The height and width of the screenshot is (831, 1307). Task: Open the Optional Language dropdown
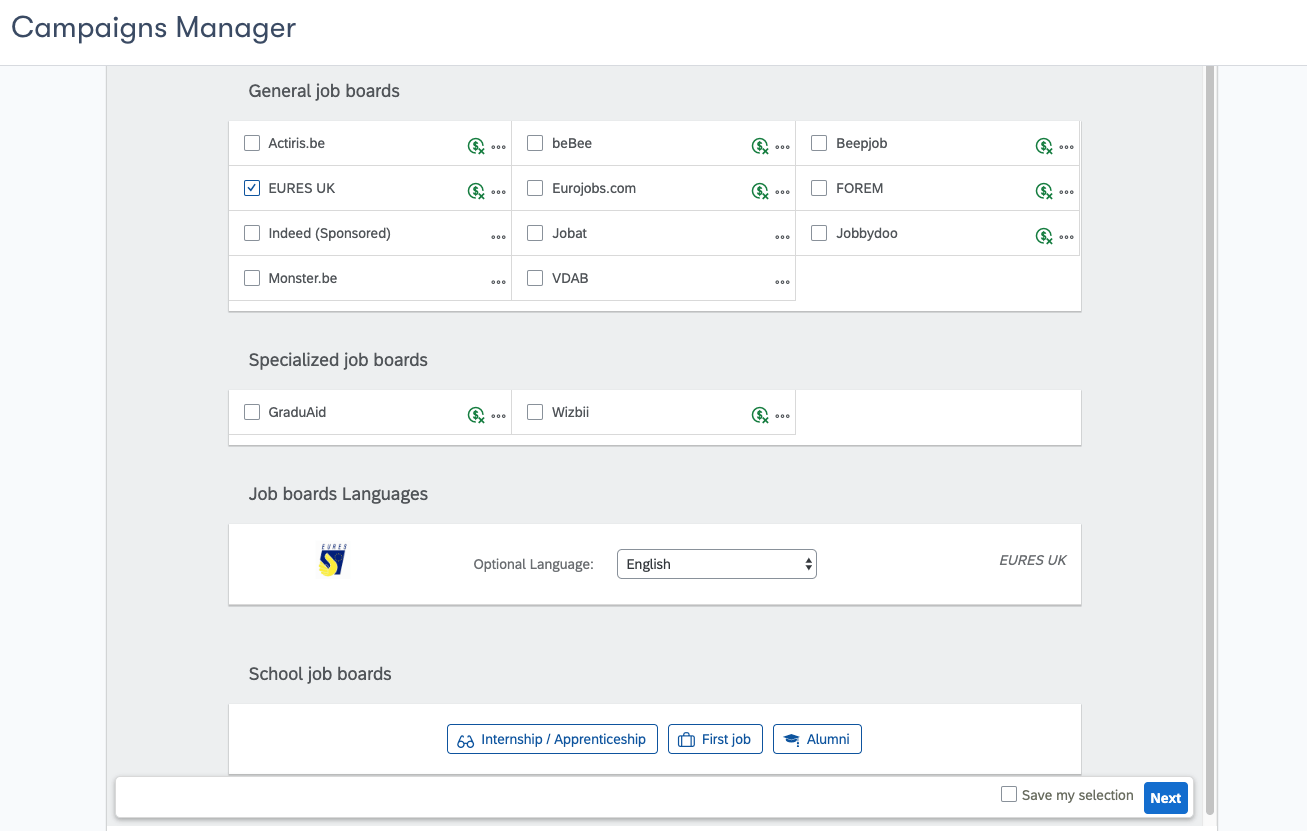click(717, 564)
